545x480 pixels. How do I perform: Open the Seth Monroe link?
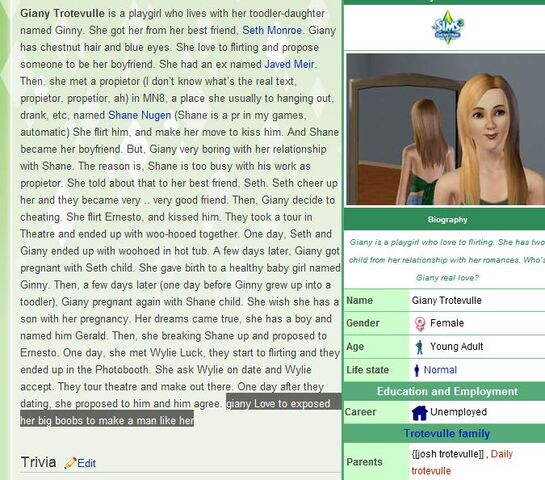click(272, 30)
